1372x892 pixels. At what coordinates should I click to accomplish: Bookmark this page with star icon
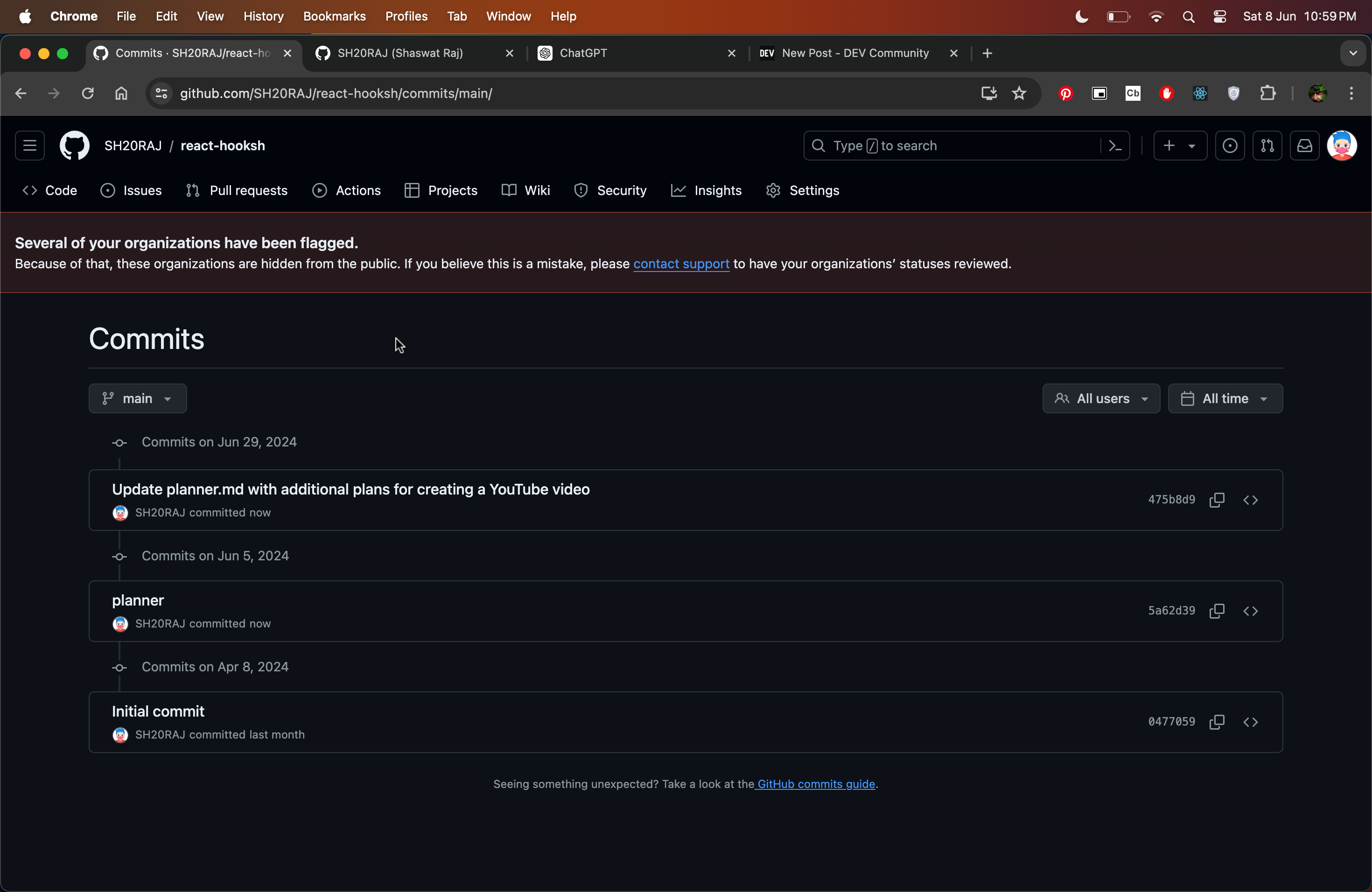(x=1019, y=93)
